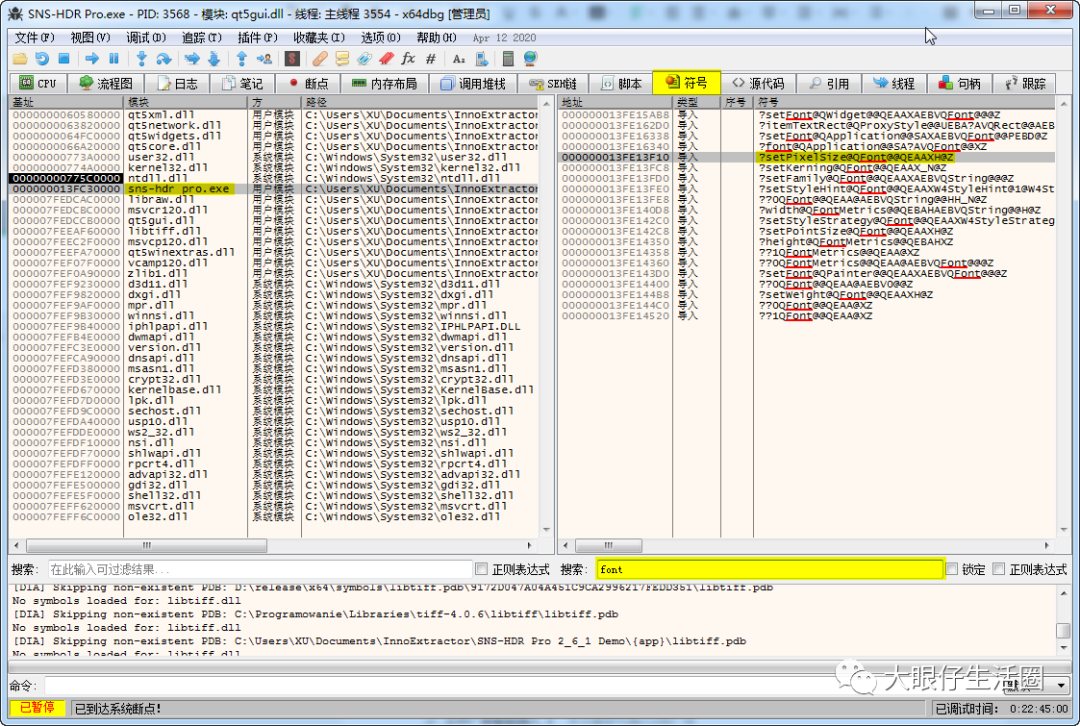Click the Restart debugging icon
The height and width of the screenshot is (726, 1080).
click(42, 59)
